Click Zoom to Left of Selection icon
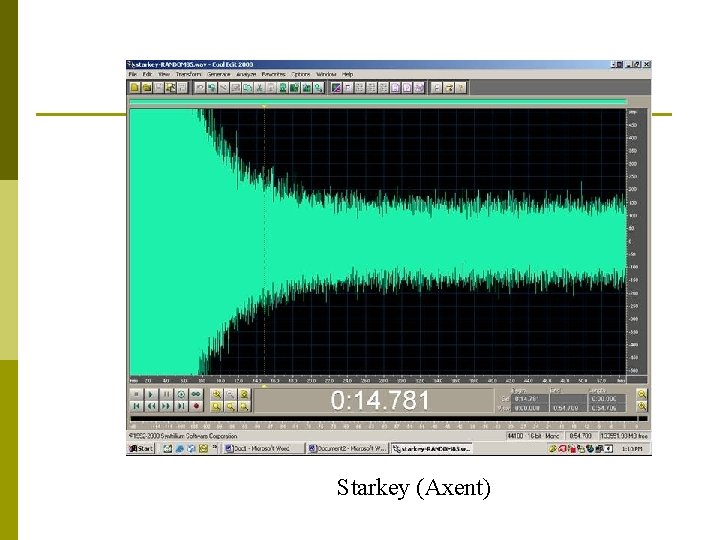Screen dimensions: 720x540 (231, 406)
